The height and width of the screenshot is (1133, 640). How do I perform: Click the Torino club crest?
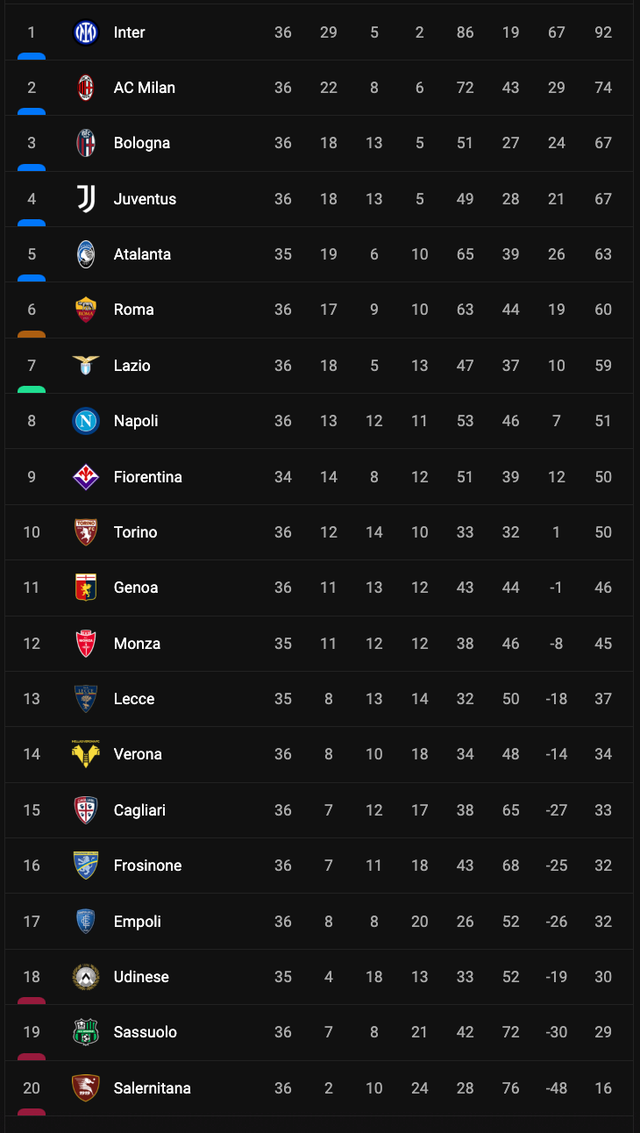point(86,532)
